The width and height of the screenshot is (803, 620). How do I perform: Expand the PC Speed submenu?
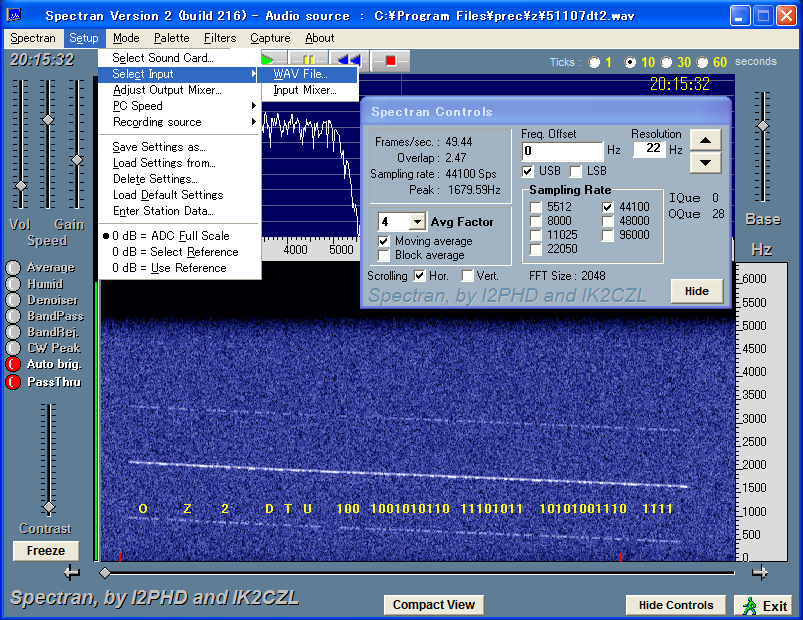click(180, 106)
